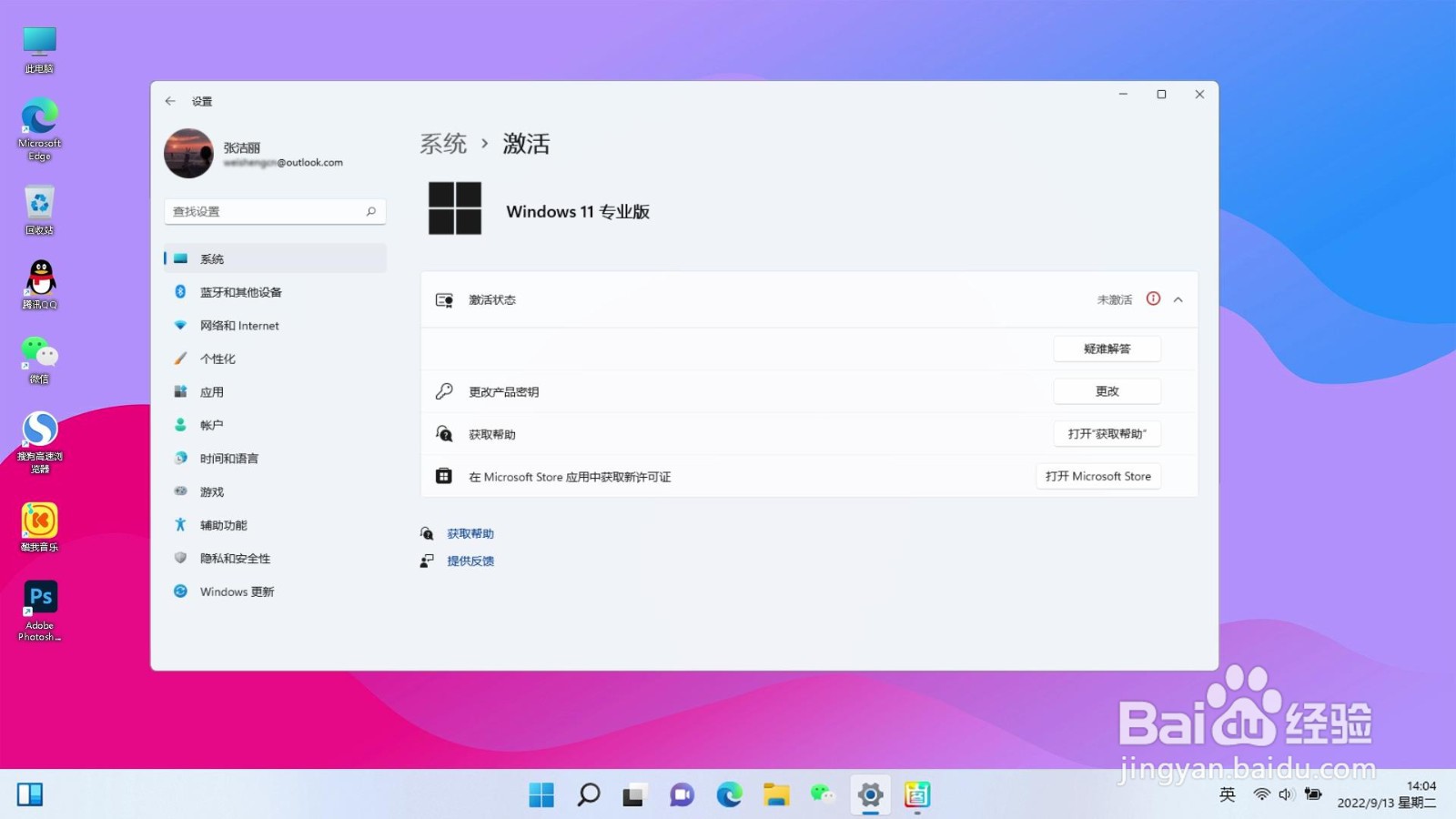Open the clock and date flyout
This screenshot has height=819, width=1456.
(x=1387, y=794)
